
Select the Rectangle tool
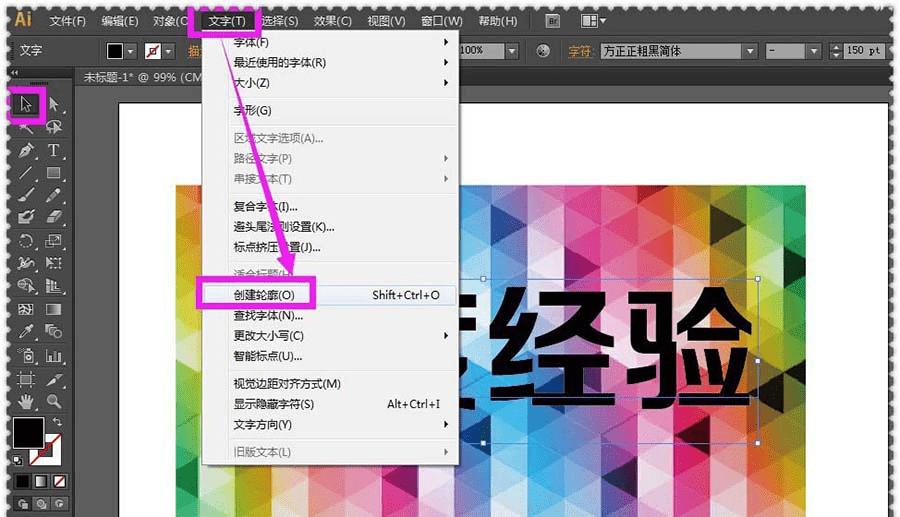pyautogui.click(x=53, y=173)
